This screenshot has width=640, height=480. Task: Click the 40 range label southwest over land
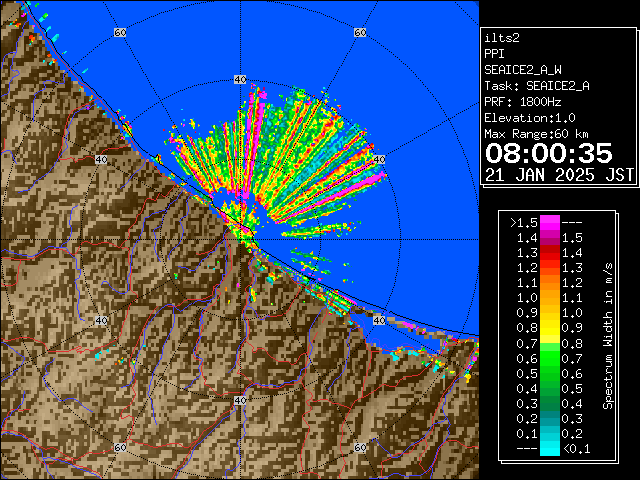coord(101,320)
